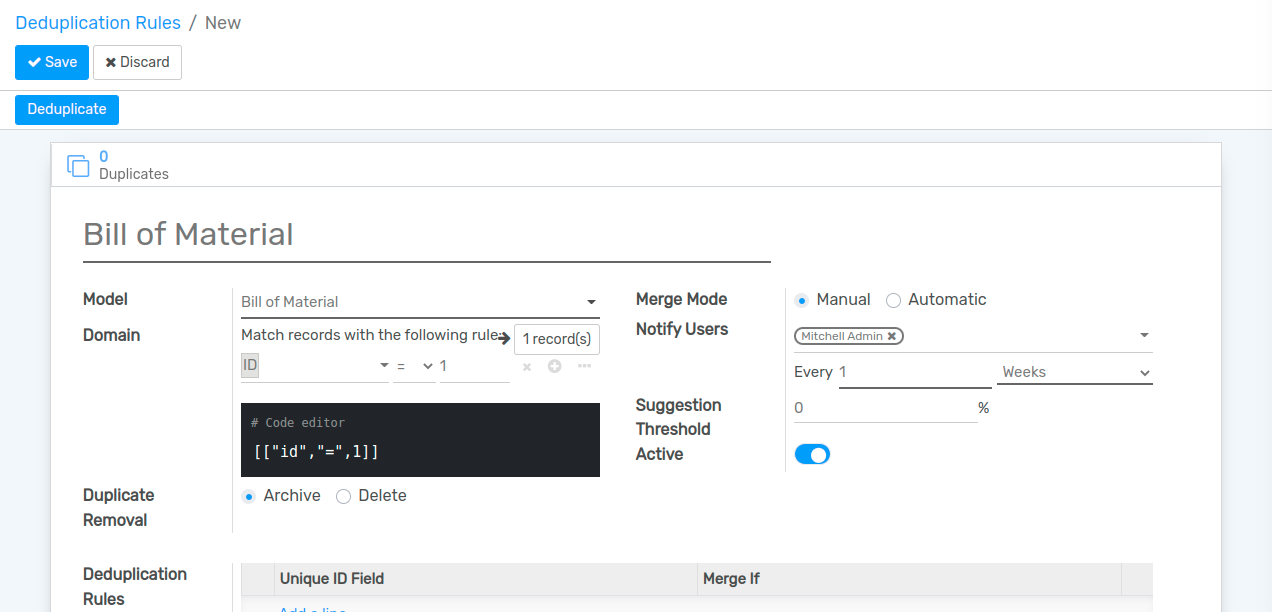Select Automatic merge mode
This screenshot has height=612, width=1272.
tap(894, 300)
